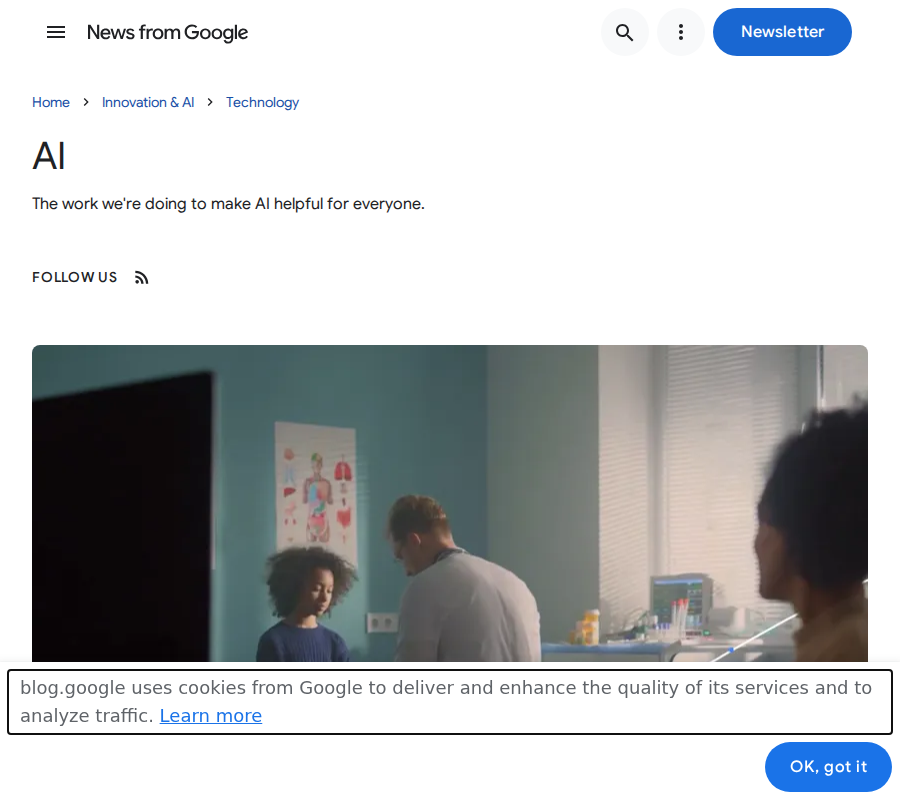Subscribe via the Newsletter button
This screenshot has width=900, height=800.
point(782,32)
